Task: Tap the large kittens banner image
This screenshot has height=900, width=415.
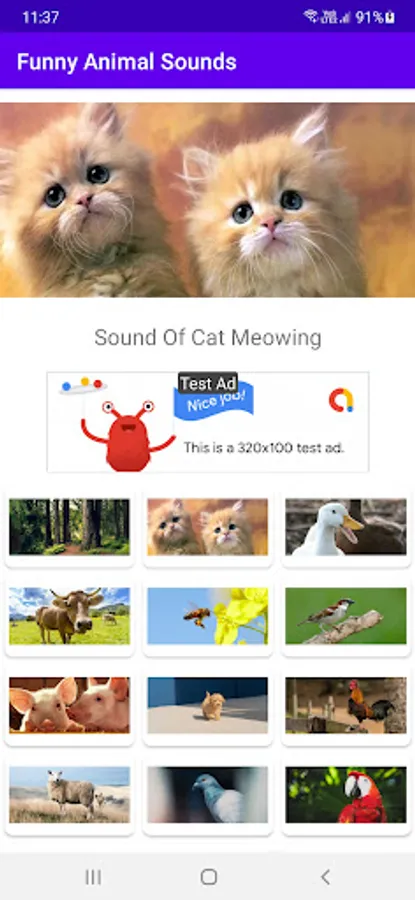Action: [x=207, y=200]
